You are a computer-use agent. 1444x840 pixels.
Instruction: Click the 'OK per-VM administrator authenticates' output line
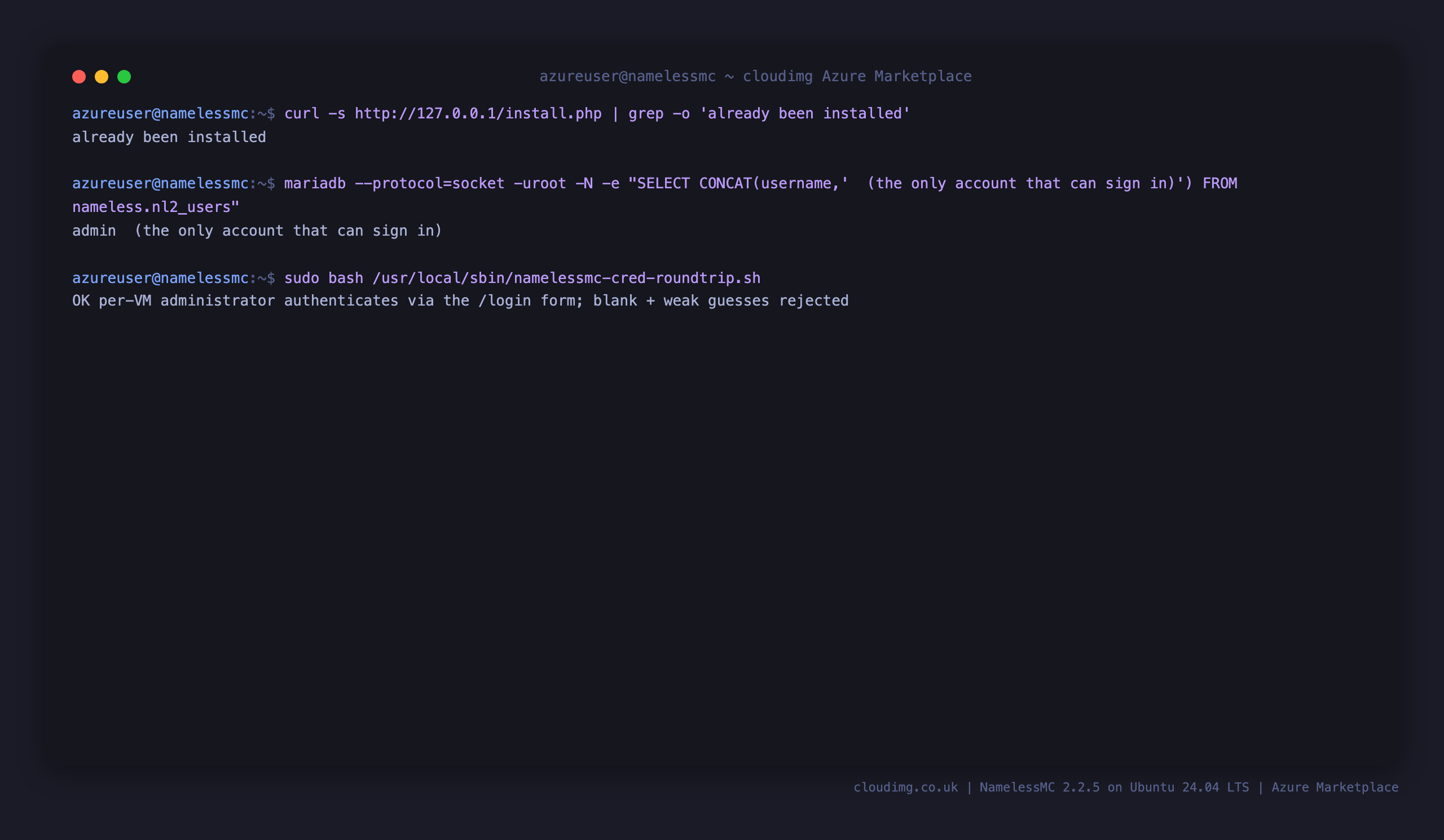460,300
